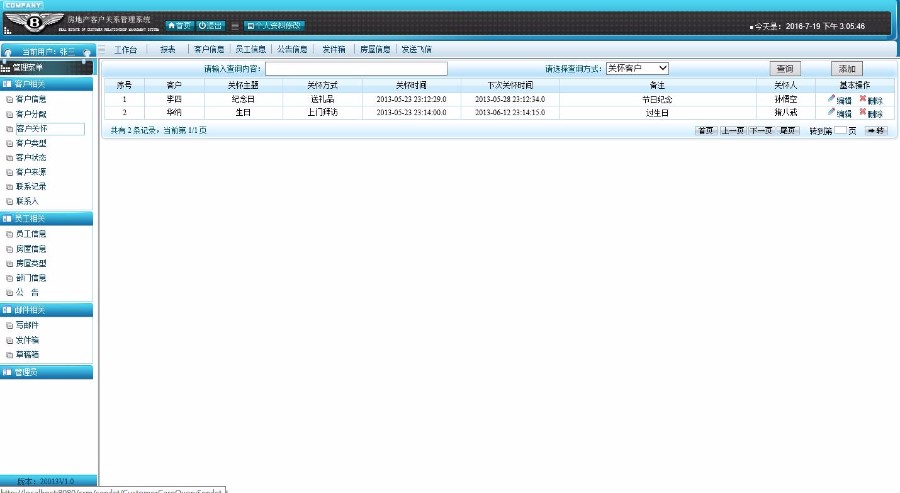
Task: Click the small icon beside 联系记录 in sidebar
Action: pos(9,187)
